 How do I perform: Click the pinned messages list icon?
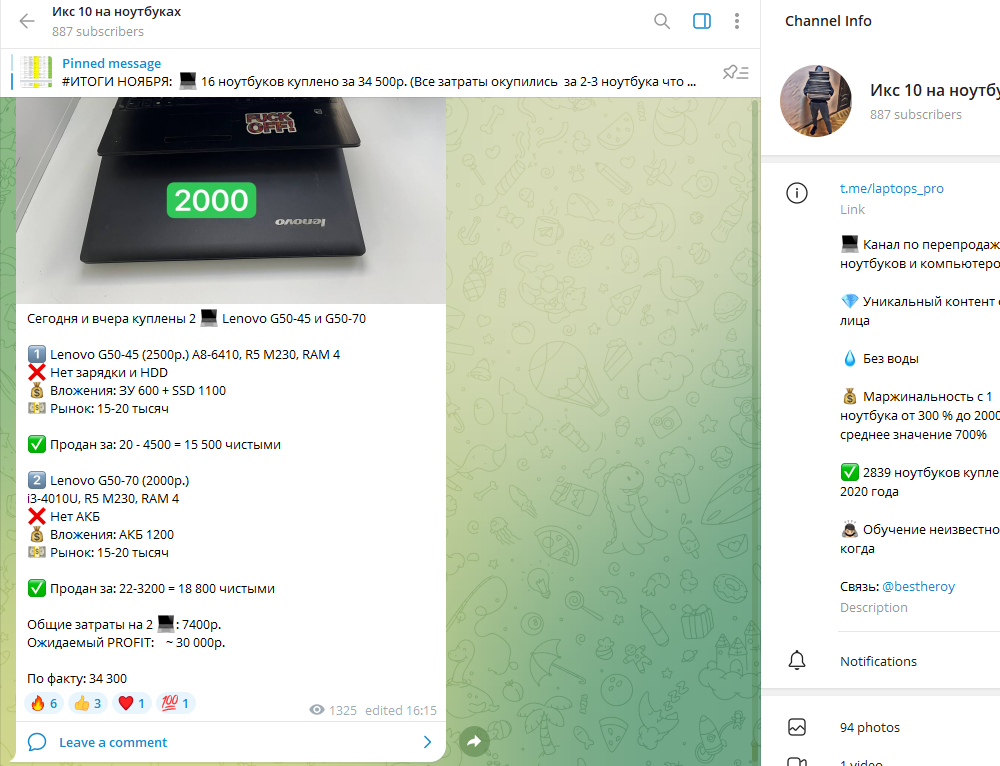coord(735,72)
